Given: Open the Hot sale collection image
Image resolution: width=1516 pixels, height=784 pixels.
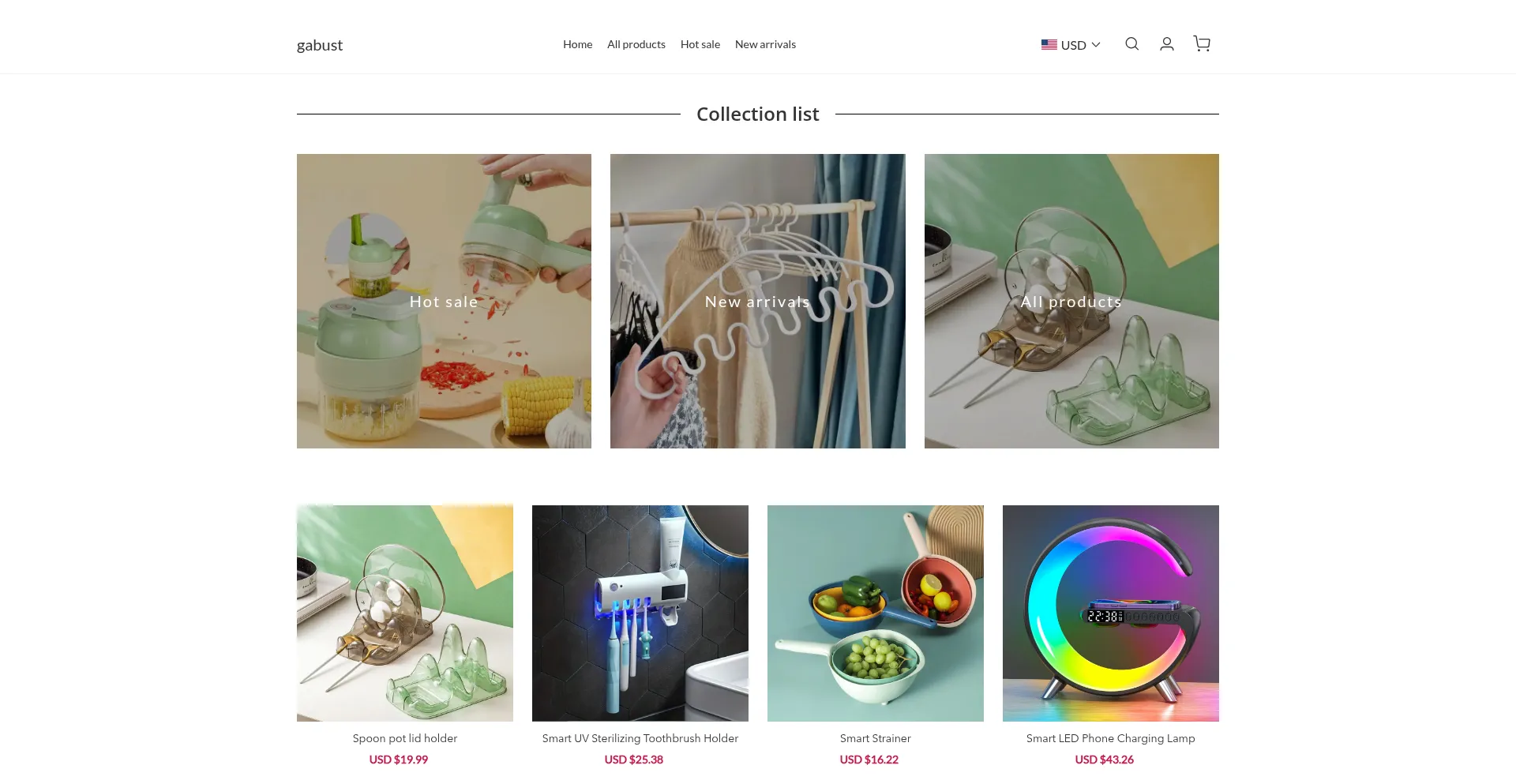Looking at the screenshot, I should coord(444,301).
